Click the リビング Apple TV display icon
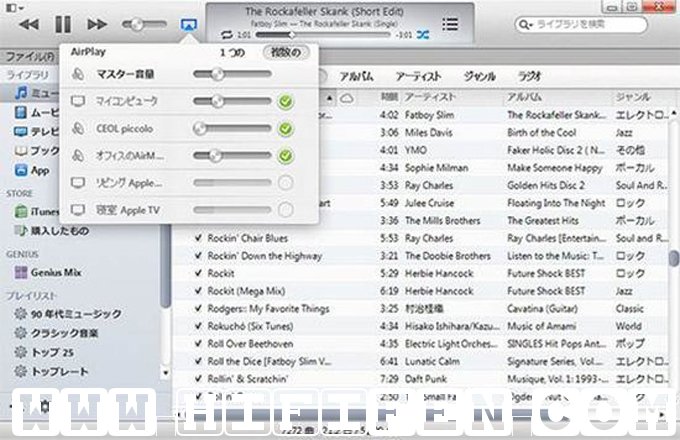The image size is (680, 440). (x=78, y=183)
